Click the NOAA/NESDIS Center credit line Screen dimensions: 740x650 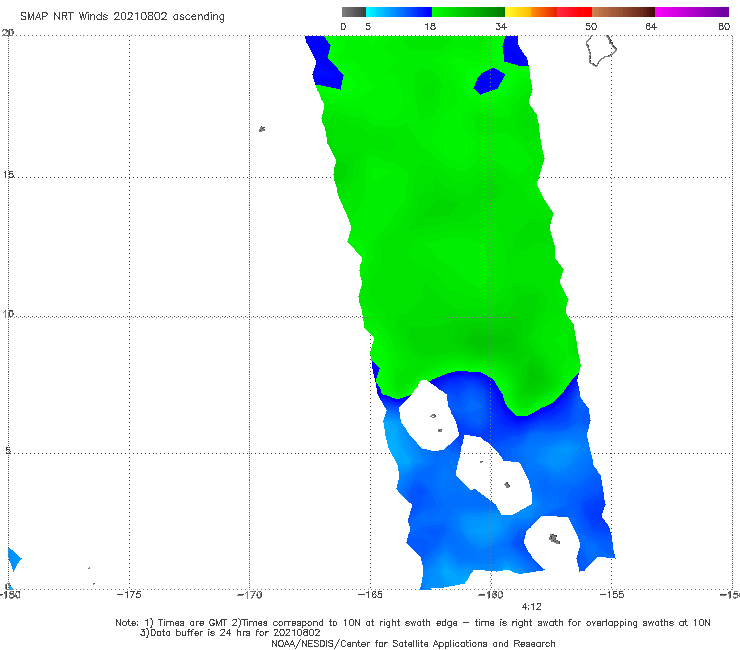(x=413, y=644)
